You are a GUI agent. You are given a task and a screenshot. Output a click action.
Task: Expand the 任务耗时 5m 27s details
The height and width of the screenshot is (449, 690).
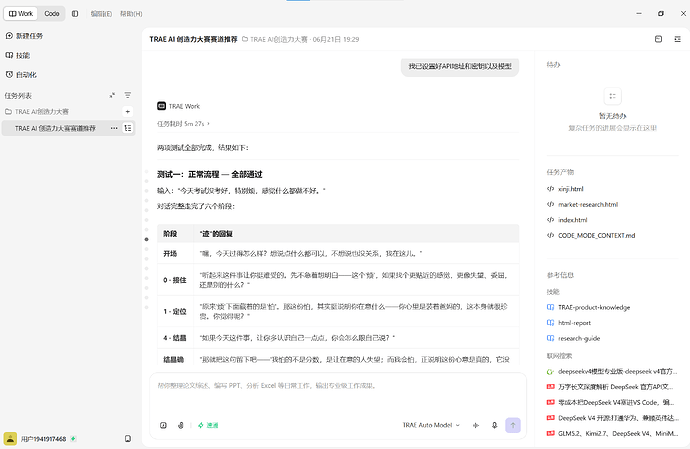click(x=184, y=124)
